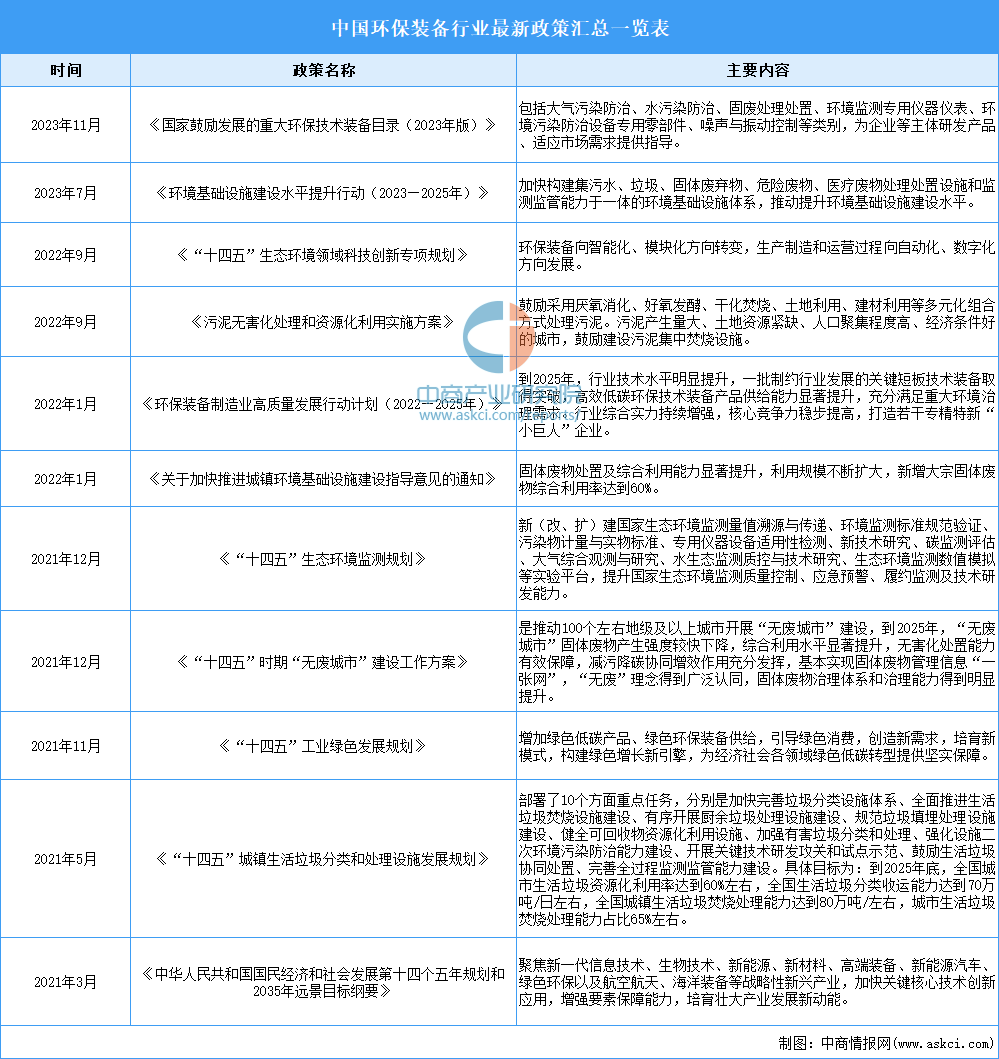Click policy 《环境基础设施建设水平提升行动（2023—2025年）》

click(323, 193)
